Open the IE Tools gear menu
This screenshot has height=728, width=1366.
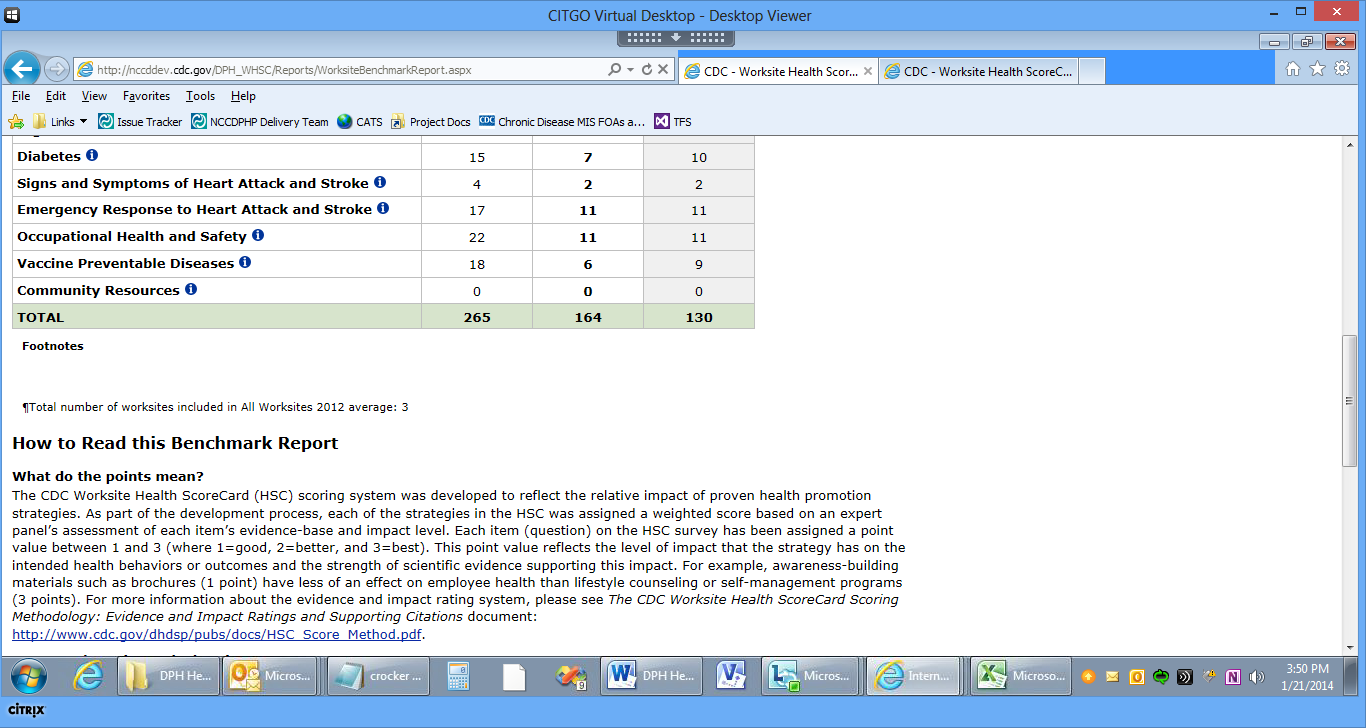coord(1341,69)
